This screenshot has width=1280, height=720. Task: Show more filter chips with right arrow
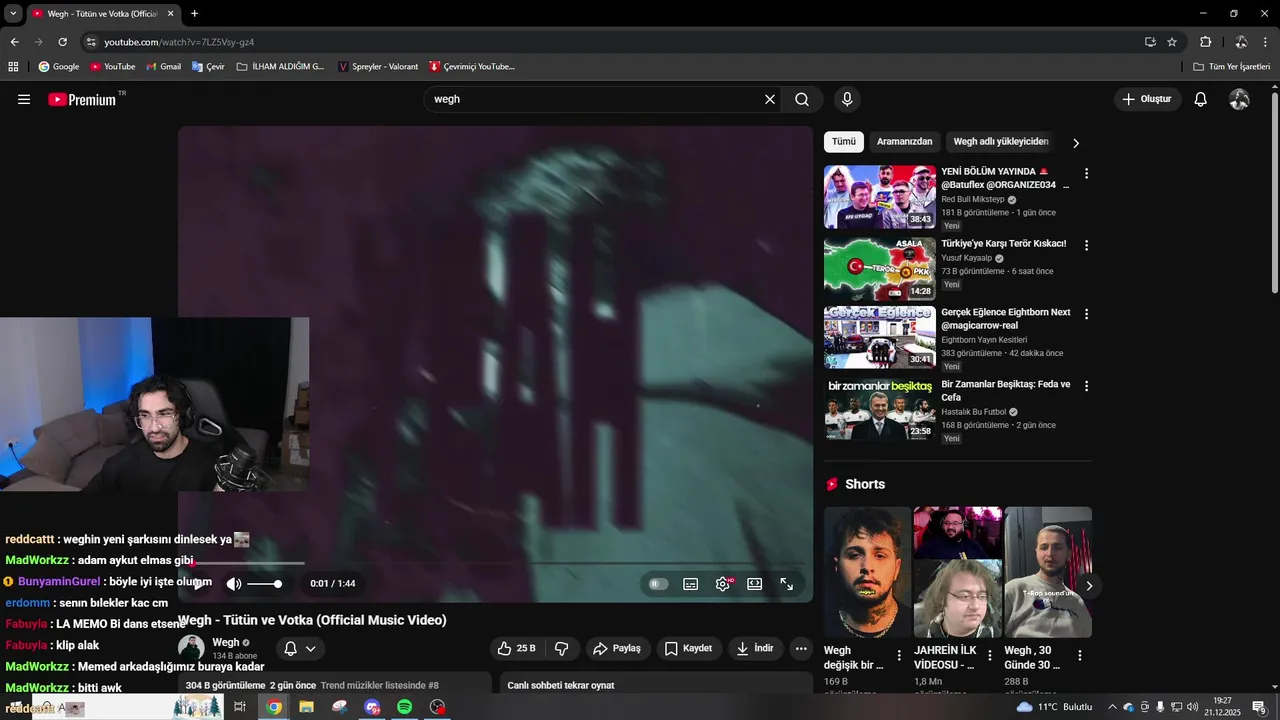tap(1076, 143)
